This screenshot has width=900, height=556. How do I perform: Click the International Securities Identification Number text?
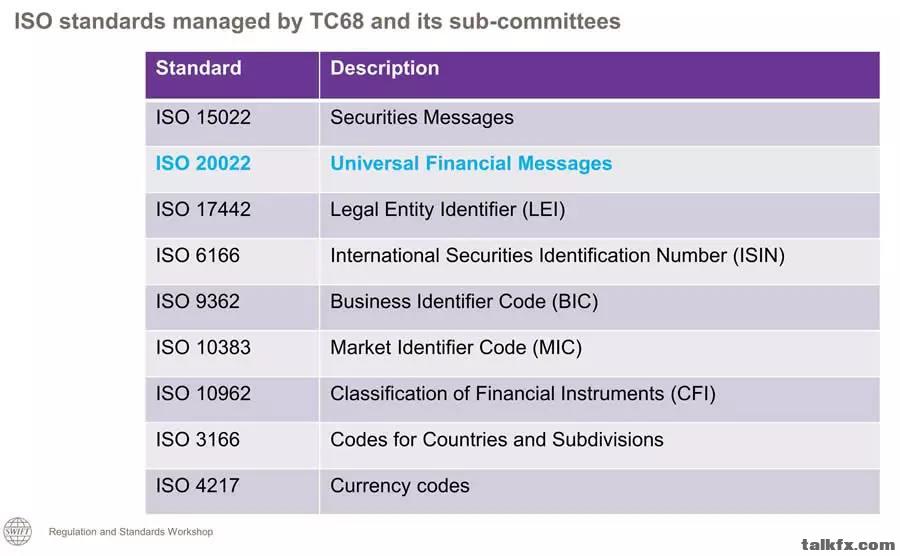(528, 256)
